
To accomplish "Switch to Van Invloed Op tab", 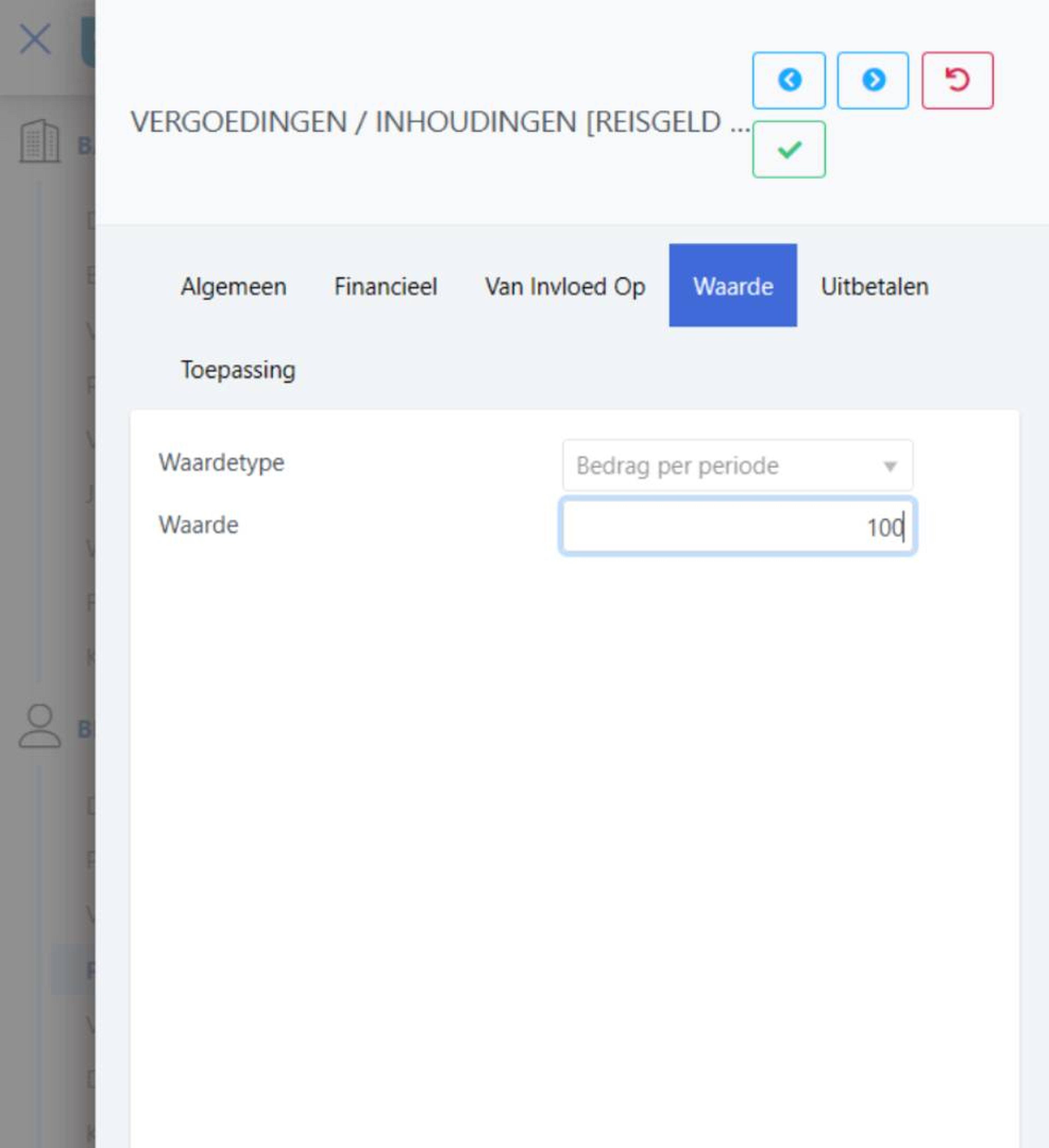I will click(x=565, y=286).
